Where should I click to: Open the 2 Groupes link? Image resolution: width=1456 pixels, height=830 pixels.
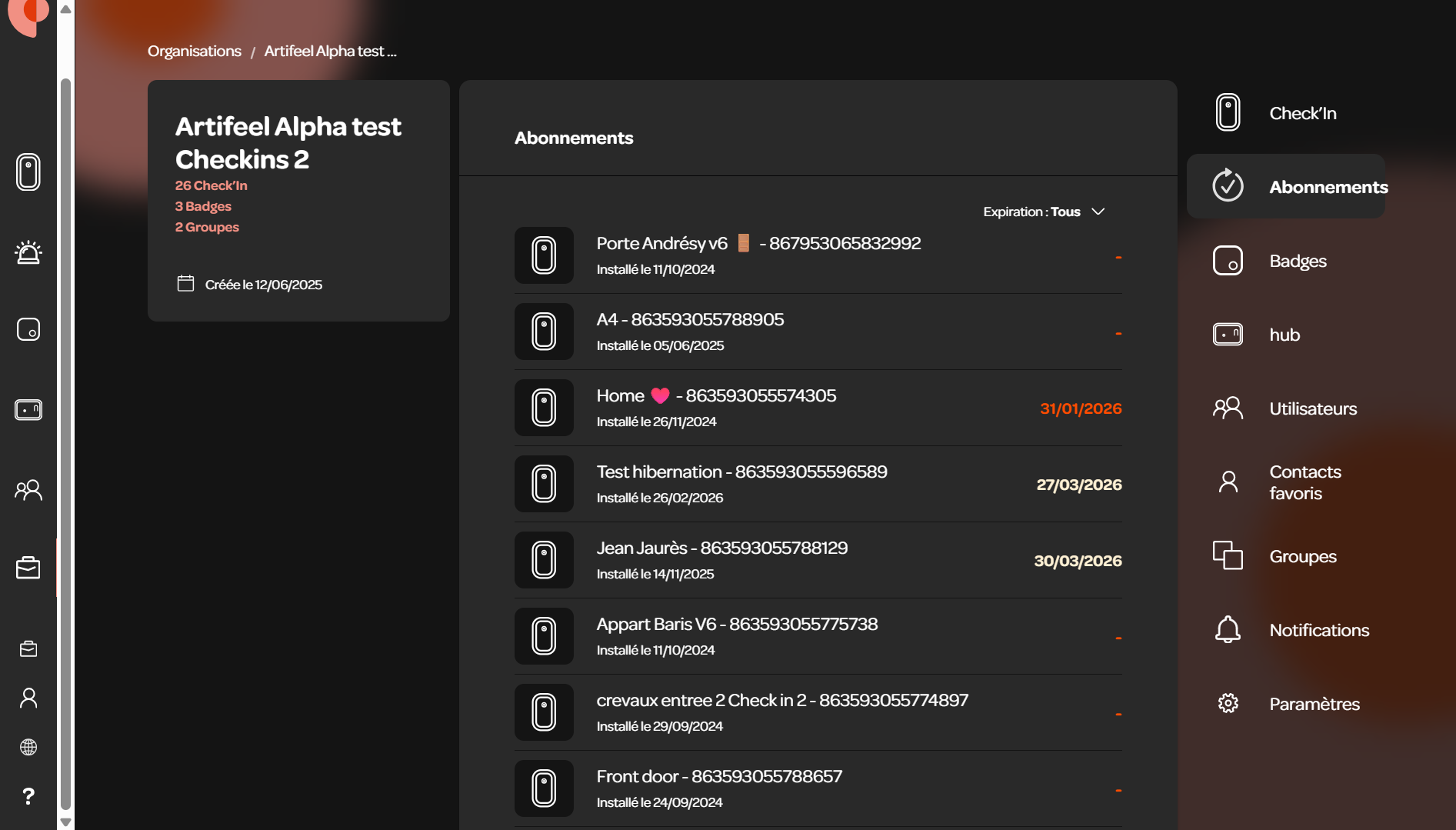[x=207, y=227]
